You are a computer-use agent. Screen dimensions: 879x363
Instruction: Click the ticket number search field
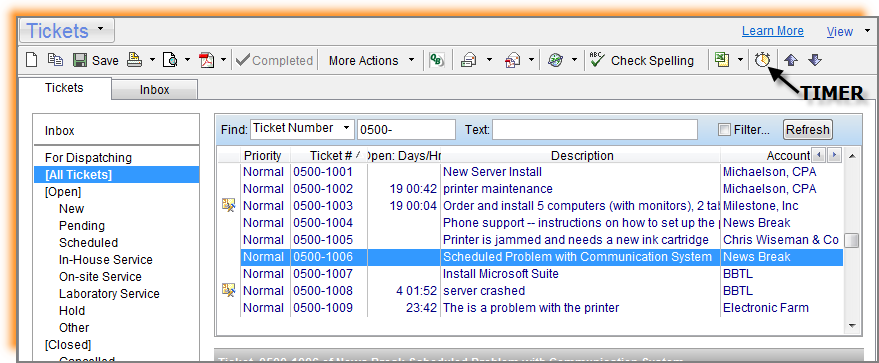[406, 130]
